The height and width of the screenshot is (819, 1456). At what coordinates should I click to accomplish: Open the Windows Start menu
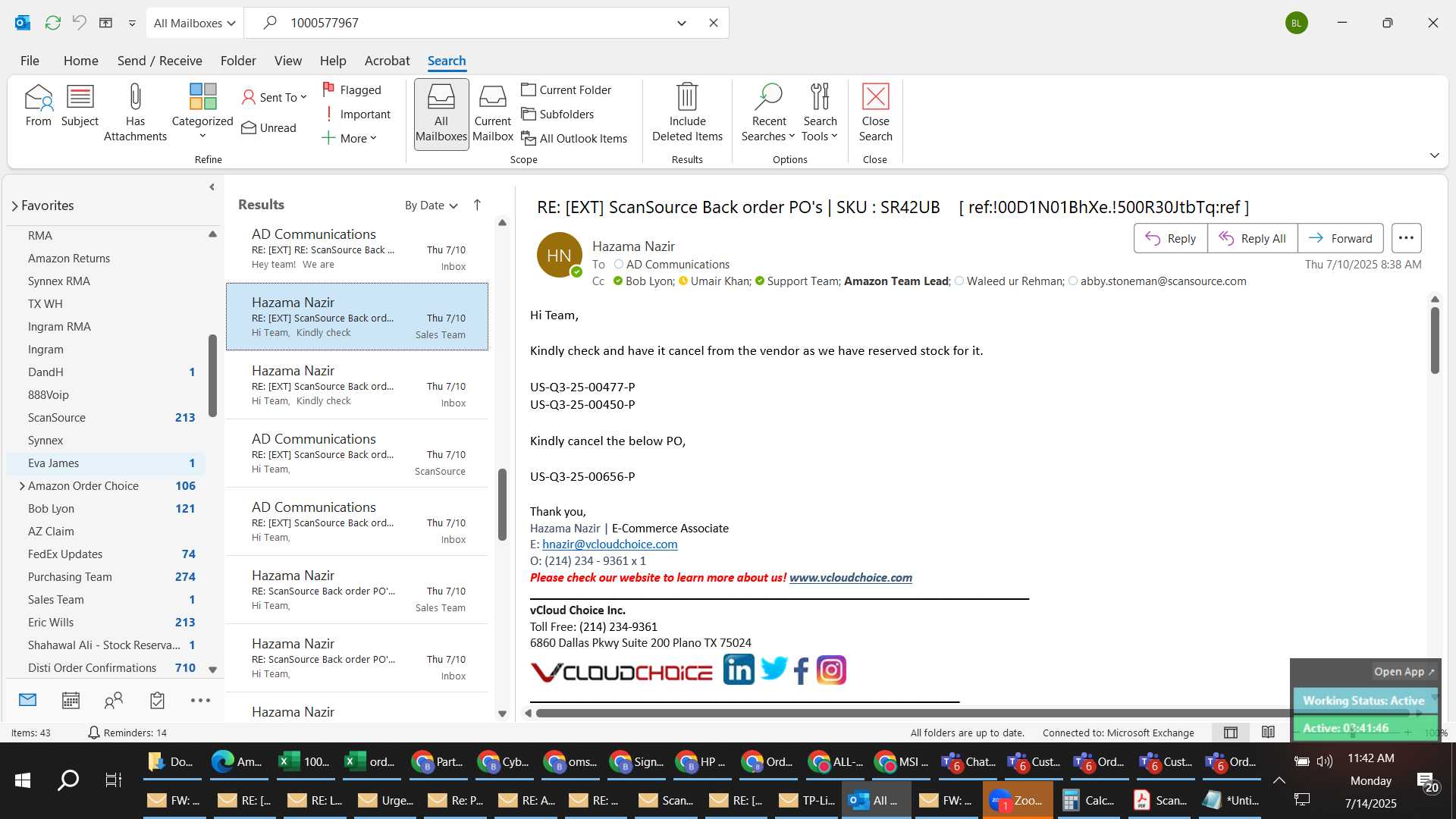click(23, 780)
